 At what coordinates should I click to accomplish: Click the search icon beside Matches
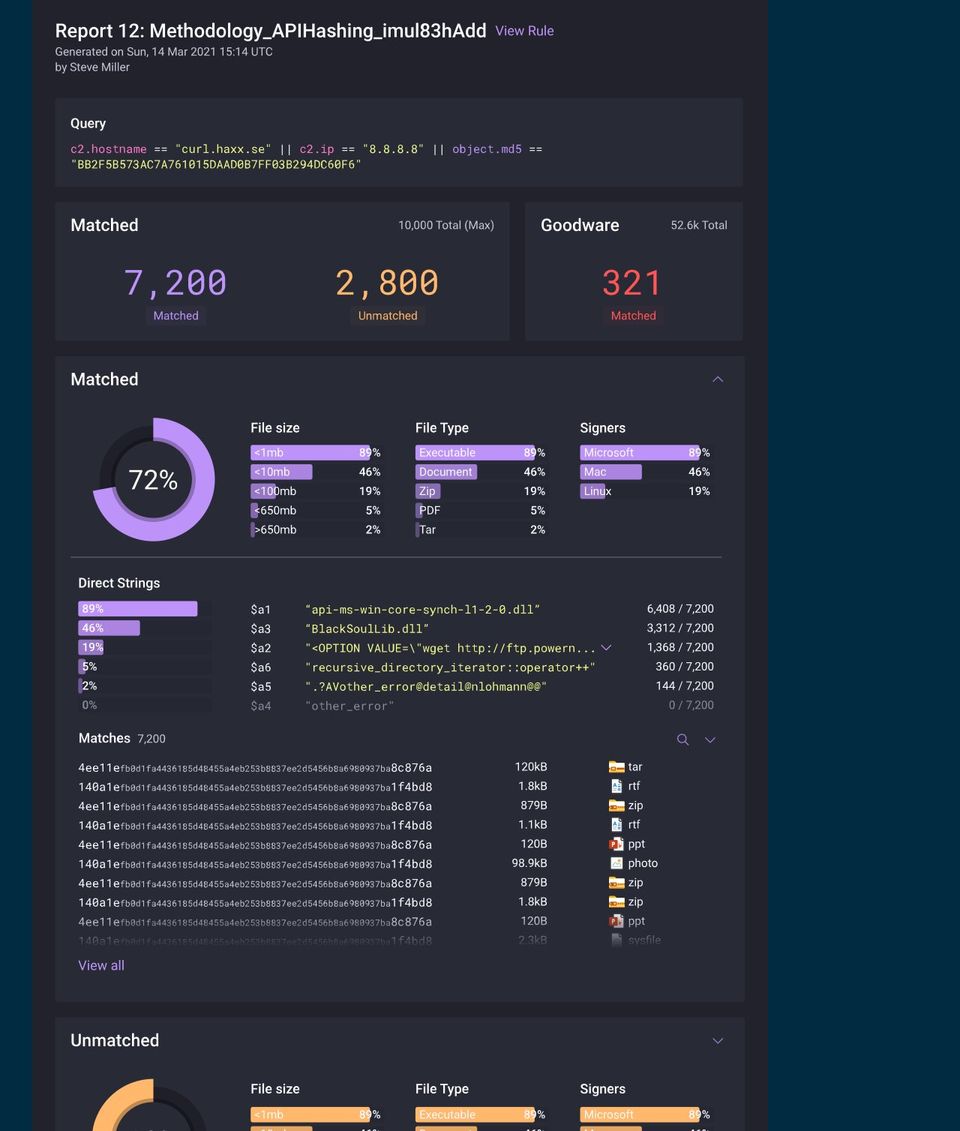tap(682, 739)
